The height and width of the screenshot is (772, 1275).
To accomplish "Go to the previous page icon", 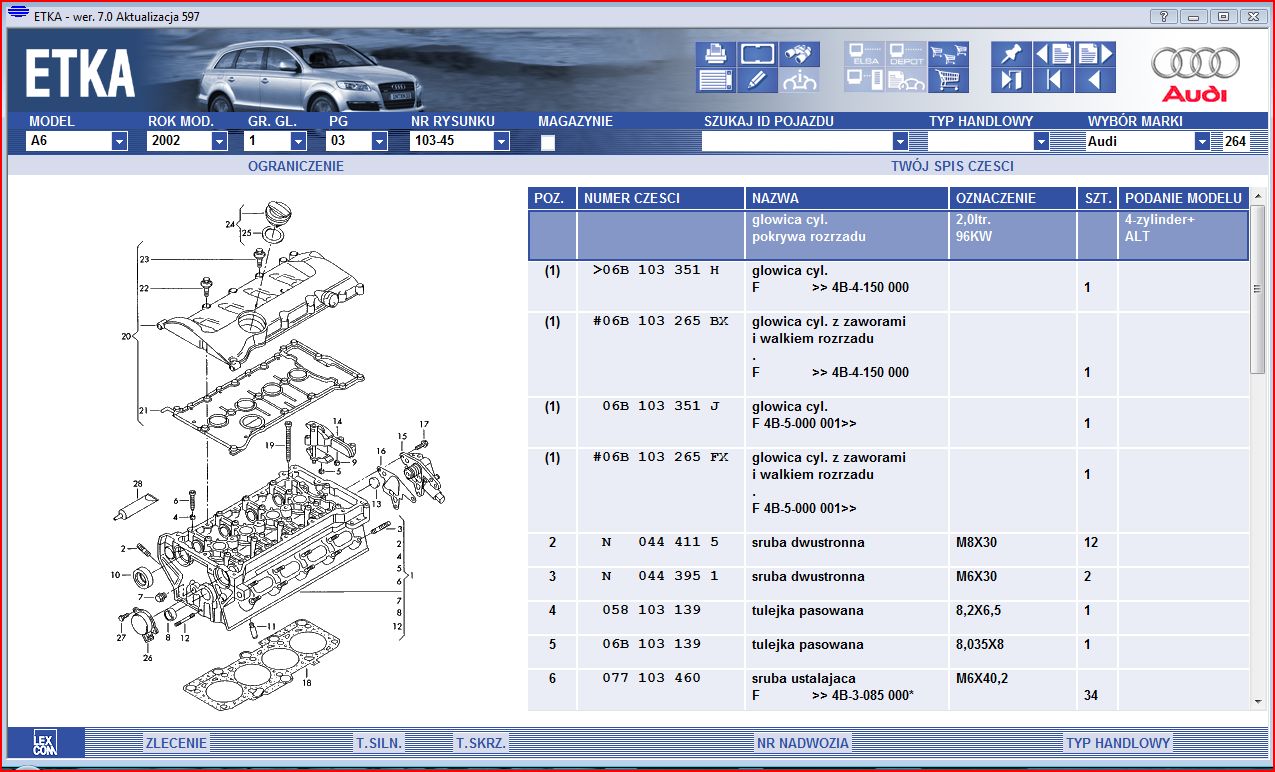I will click(x=1053, y=54).
